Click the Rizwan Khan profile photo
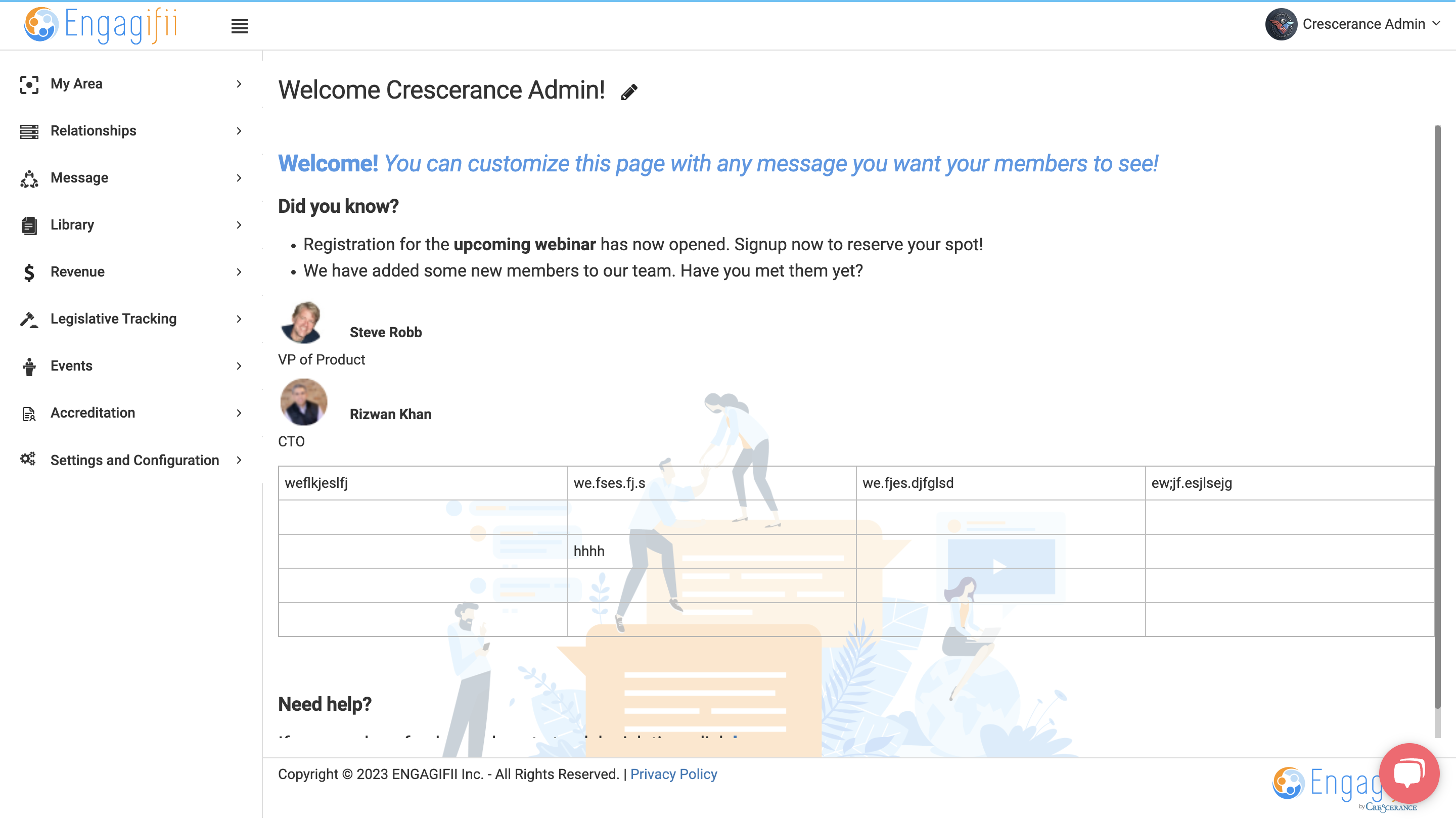The image size is (1456, 820). [x=303, y=402]
